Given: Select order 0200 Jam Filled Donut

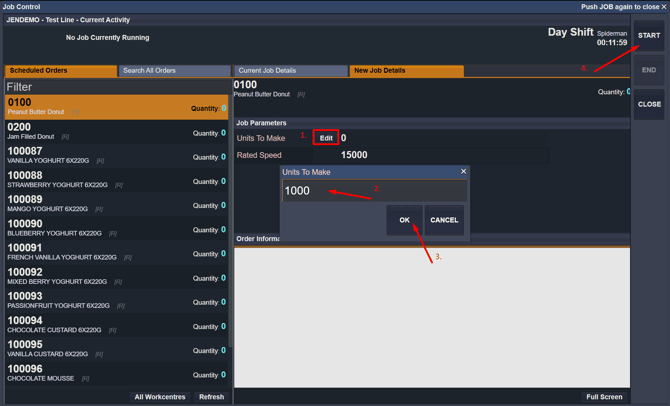Looking at the screenshot, I should pos(117,132).
